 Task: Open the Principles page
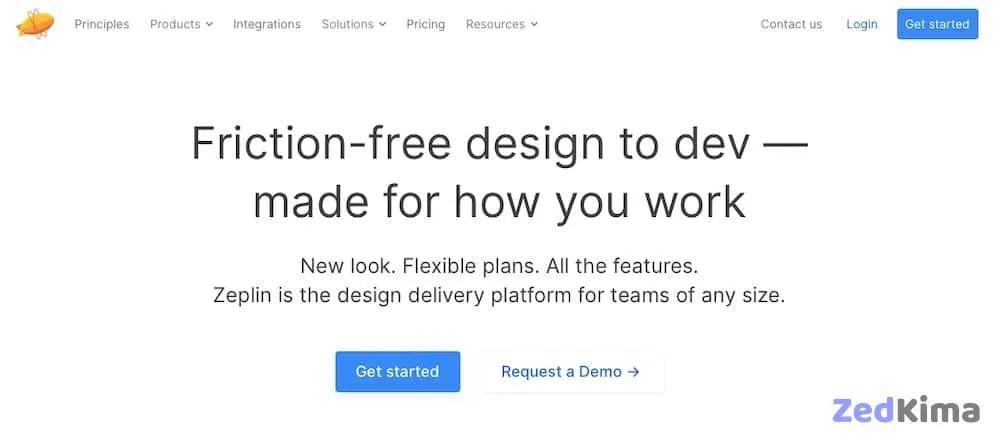[x=102, y=24]
